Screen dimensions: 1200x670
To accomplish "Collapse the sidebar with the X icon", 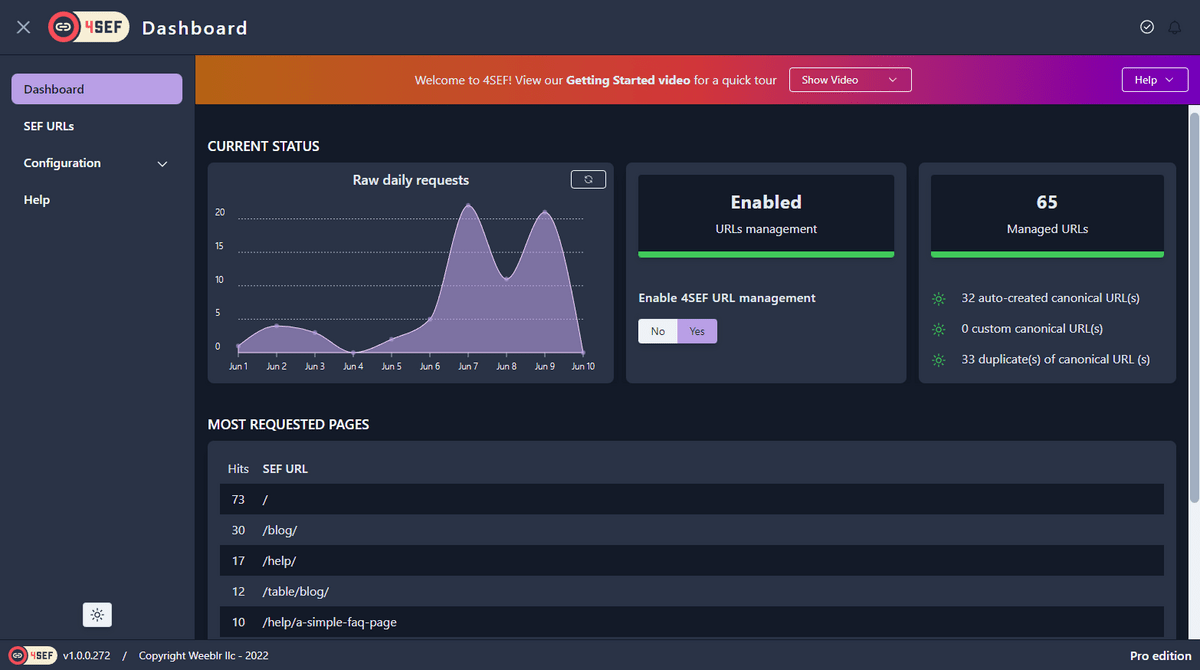I will point(23,27).
